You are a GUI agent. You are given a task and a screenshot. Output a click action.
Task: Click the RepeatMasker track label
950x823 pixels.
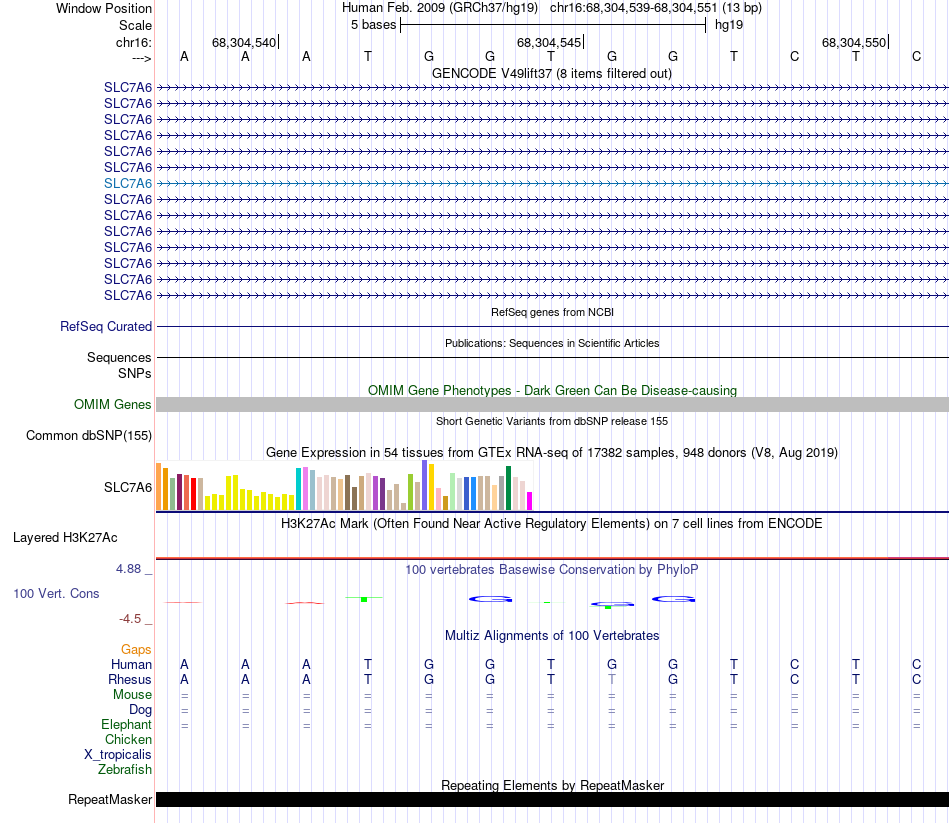coord(110,799)
